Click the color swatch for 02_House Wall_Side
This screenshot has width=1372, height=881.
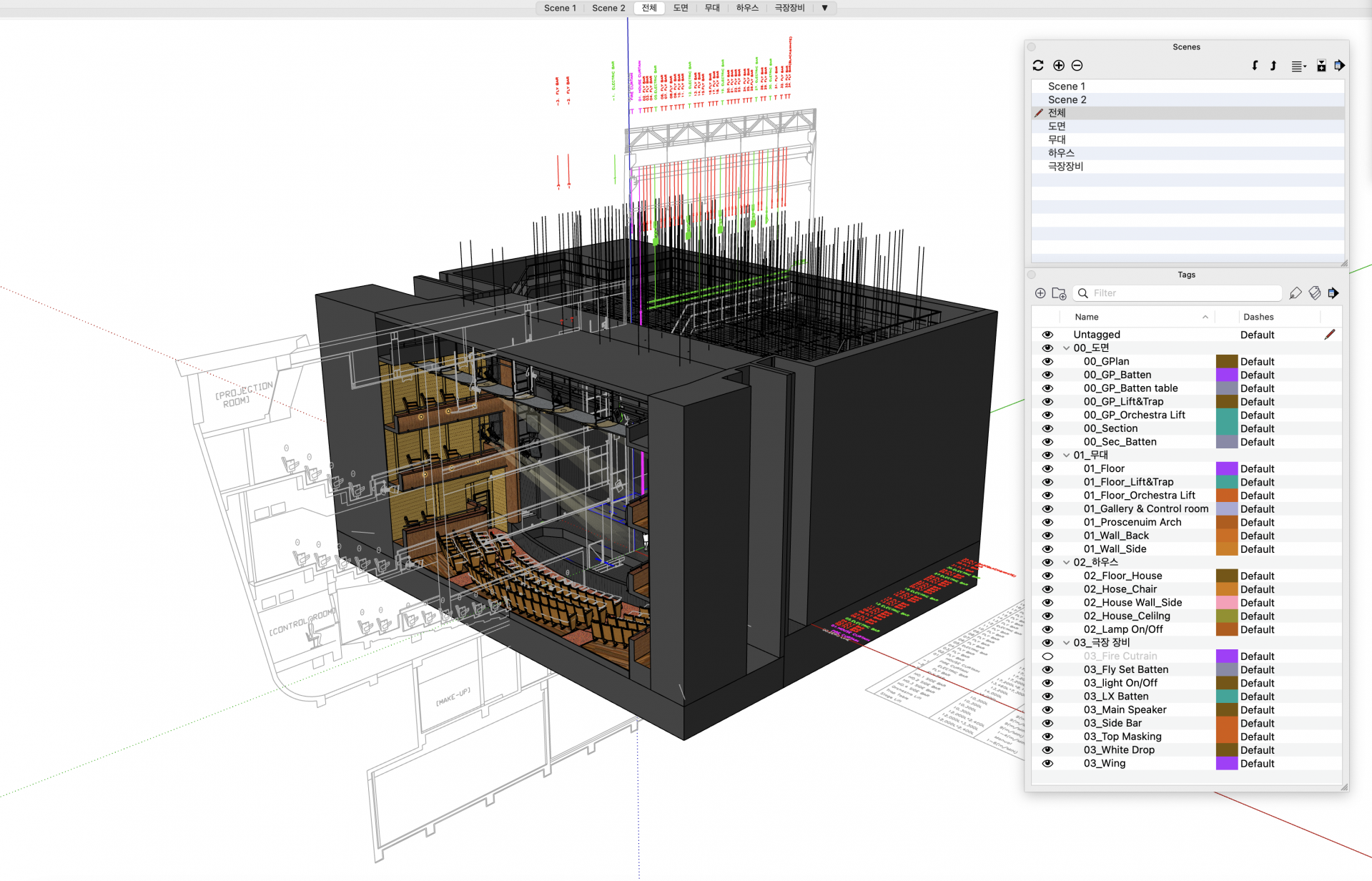pos(1226,603)
